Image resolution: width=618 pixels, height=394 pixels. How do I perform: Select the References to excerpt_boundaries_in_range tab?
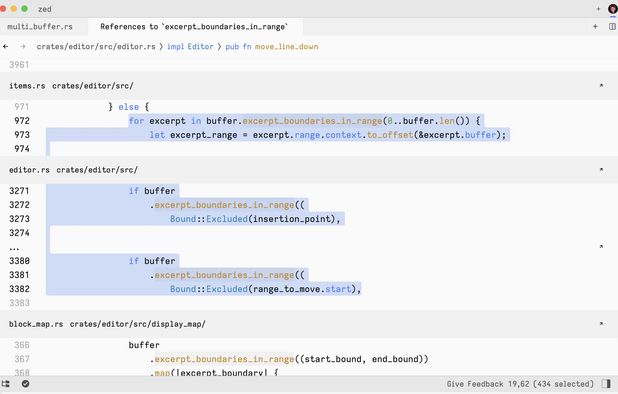[x=194, y=27]
